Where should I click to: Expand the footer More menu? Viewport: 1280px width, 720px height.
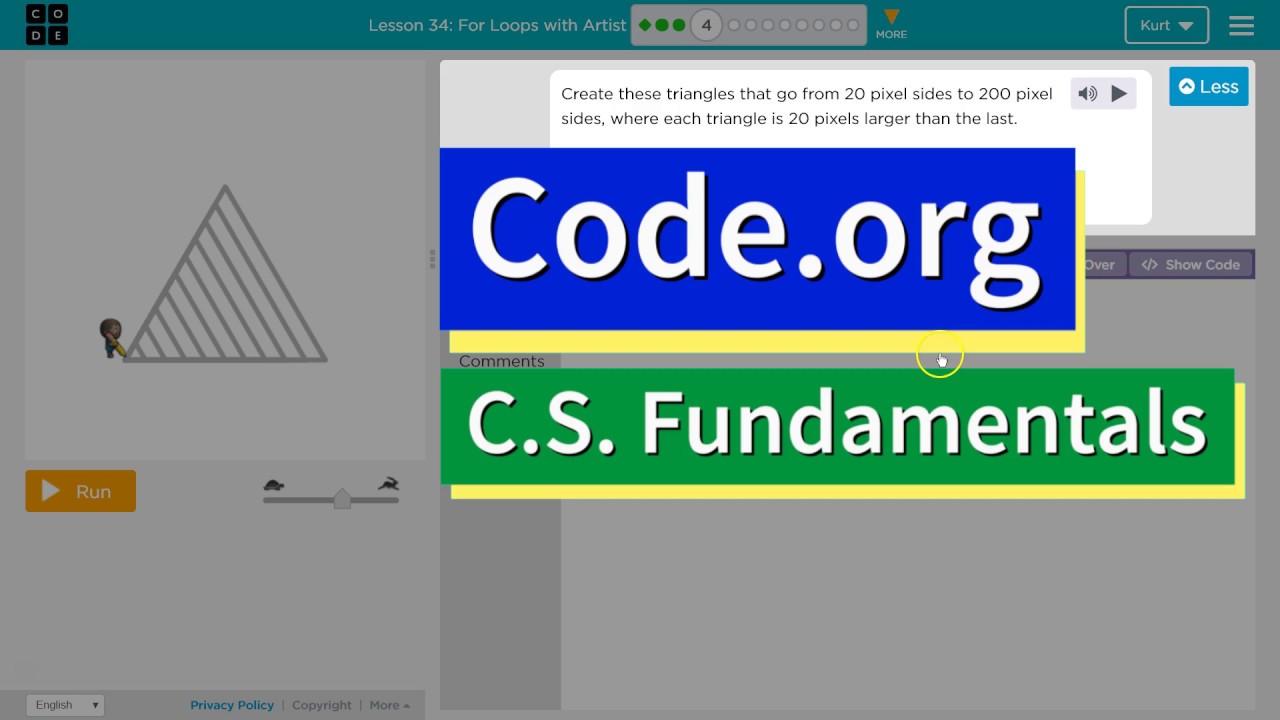[389, 705]
